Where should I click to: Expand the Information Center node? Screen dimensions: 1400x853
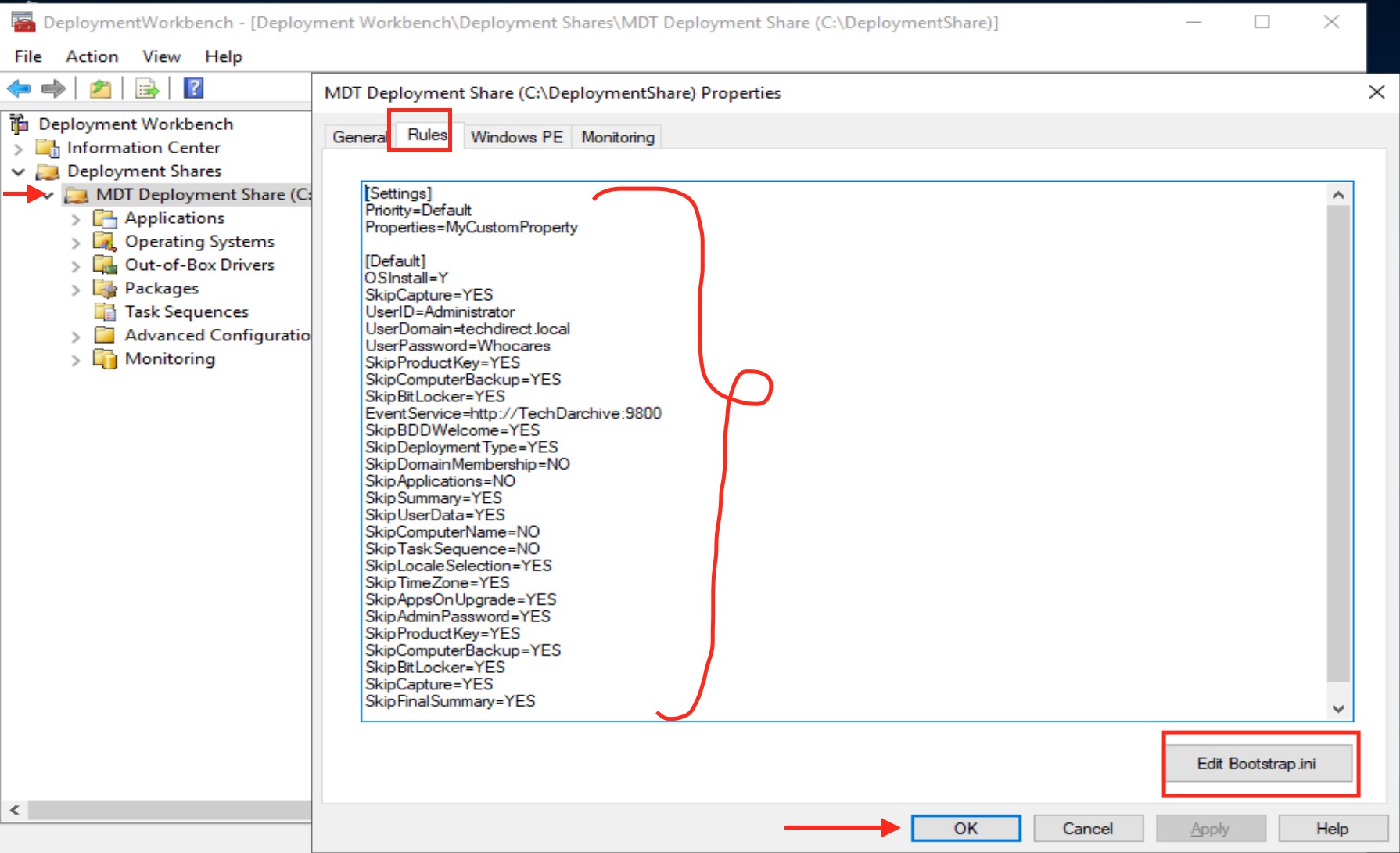[19, 148]
